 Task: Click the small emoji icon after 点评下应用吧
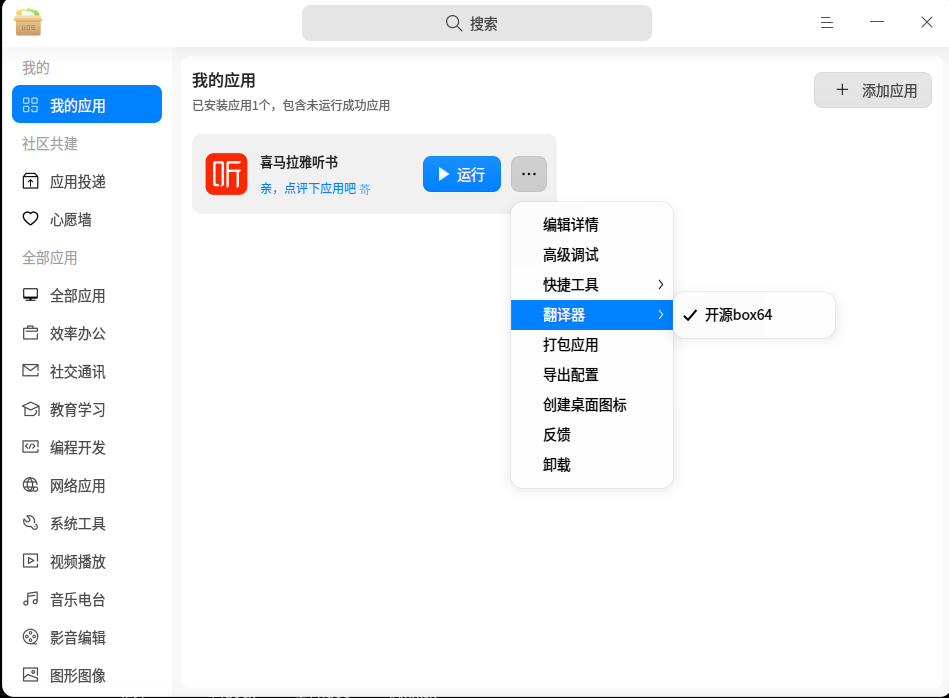364,189
